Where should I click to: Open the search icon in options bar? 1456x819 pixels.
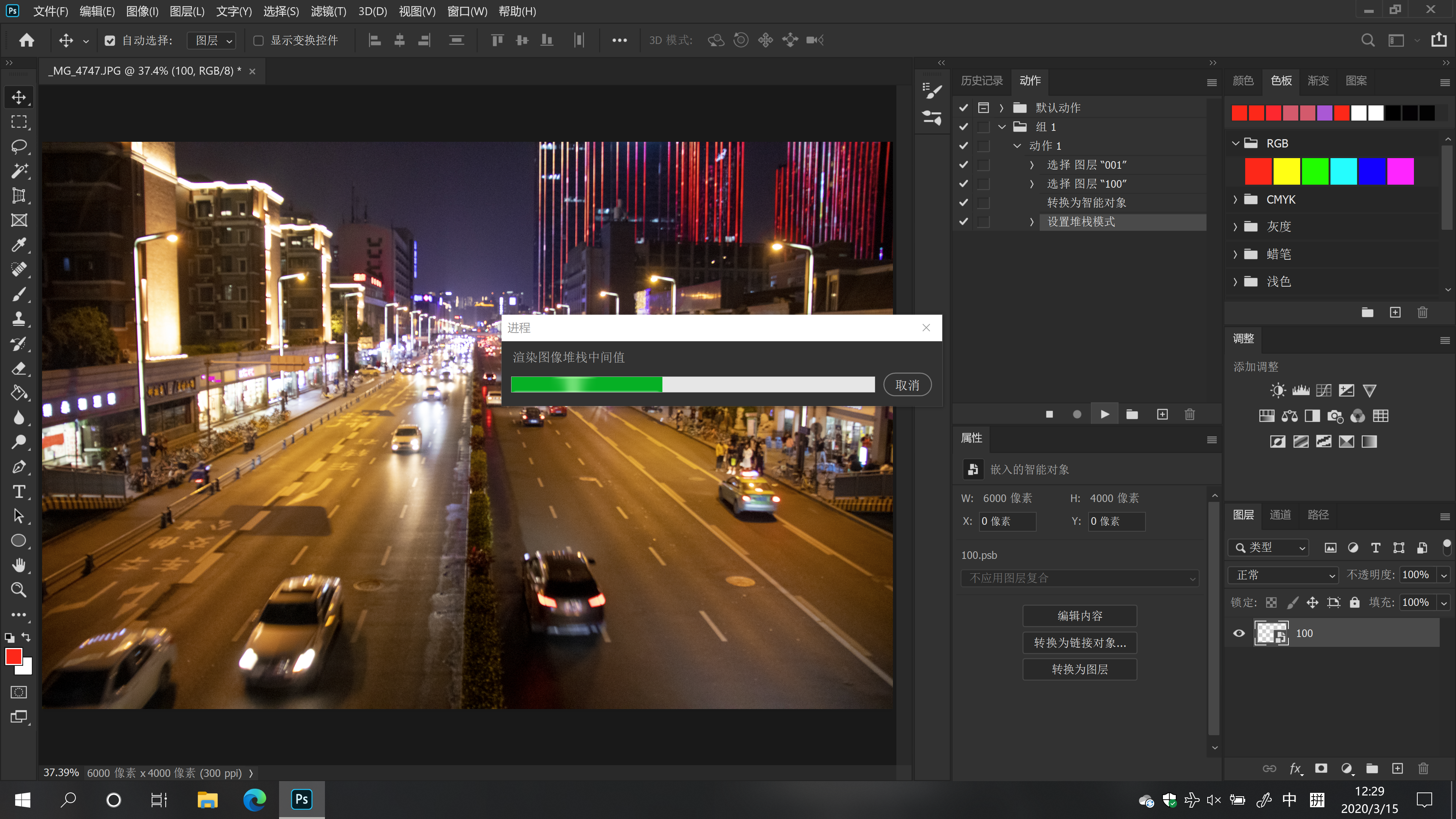(1368, 40)
